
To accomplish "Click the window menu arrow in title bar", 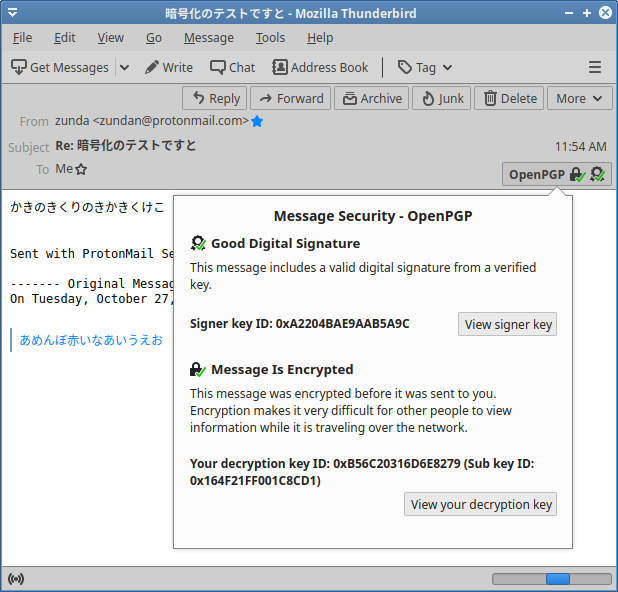I will [x=13, y=13].
